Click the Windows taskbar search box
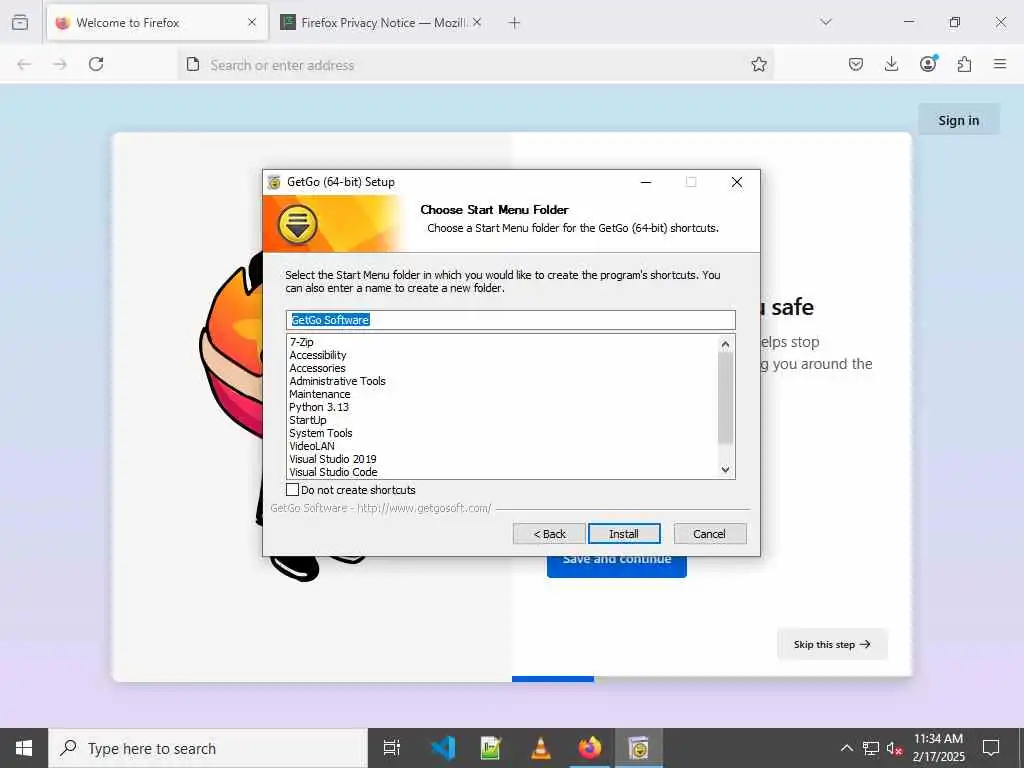This screenshot has height=768, width=1024. pos(208,748)
